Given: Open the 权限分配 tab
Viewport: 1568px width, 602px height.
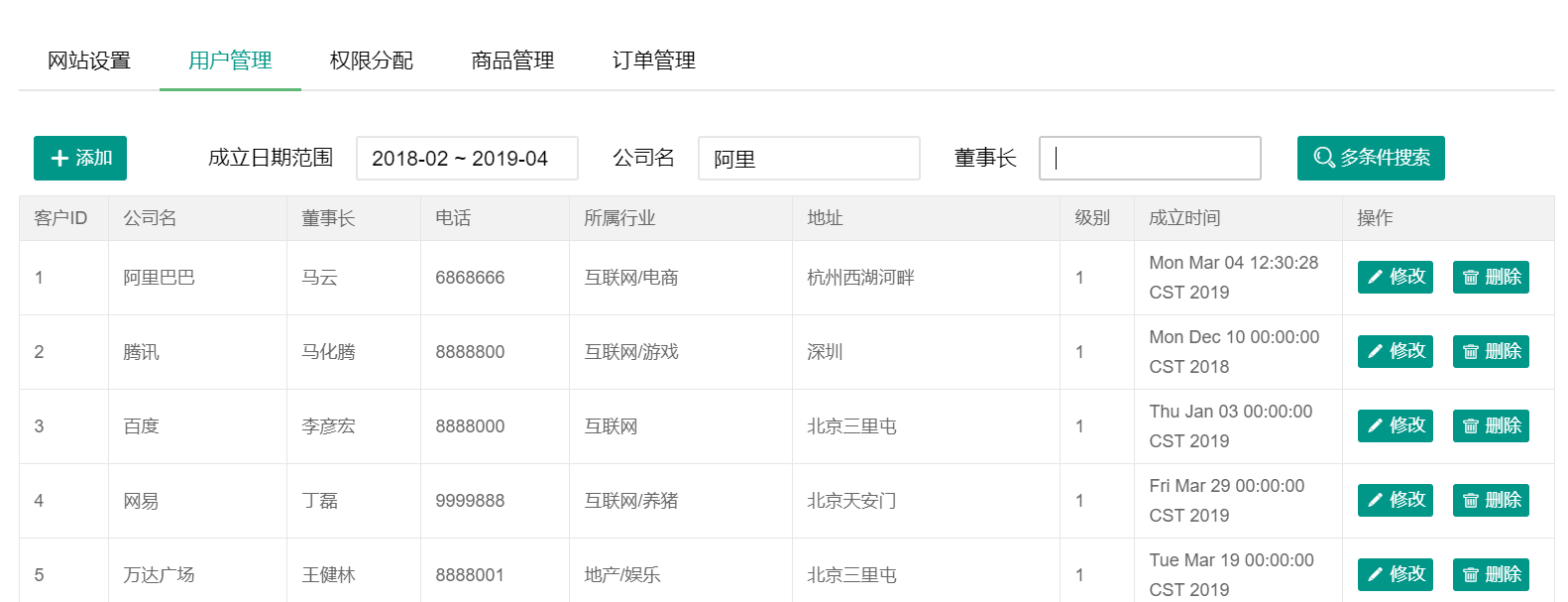Looking at the screenshot, I should pos(372,60).
